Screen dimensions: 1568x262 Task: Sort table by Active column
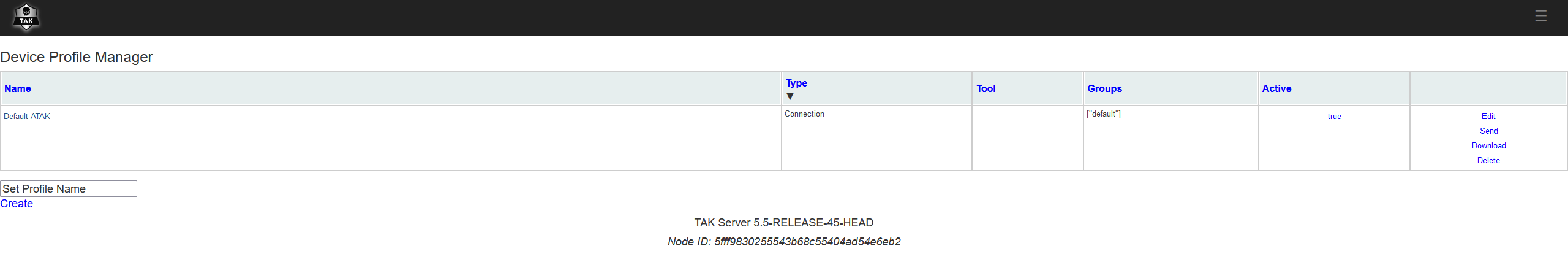coord(1276,88)
